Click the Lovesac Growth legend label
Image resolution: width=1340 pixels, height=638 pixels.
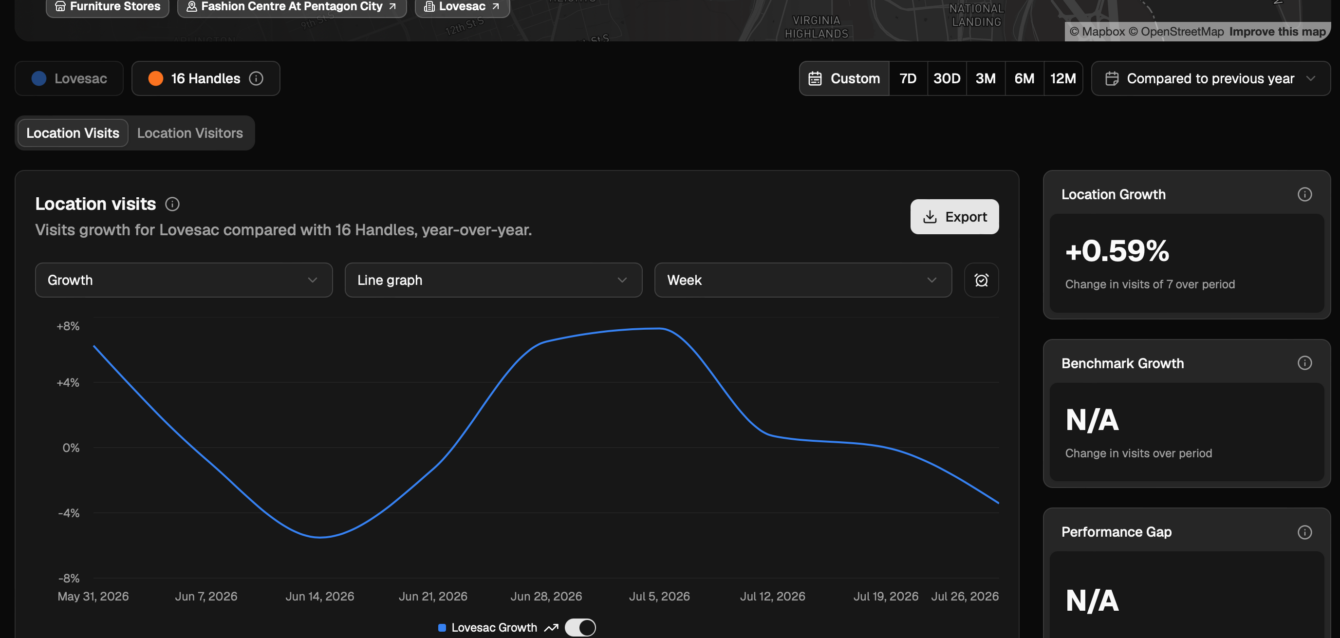pos(494,628)
